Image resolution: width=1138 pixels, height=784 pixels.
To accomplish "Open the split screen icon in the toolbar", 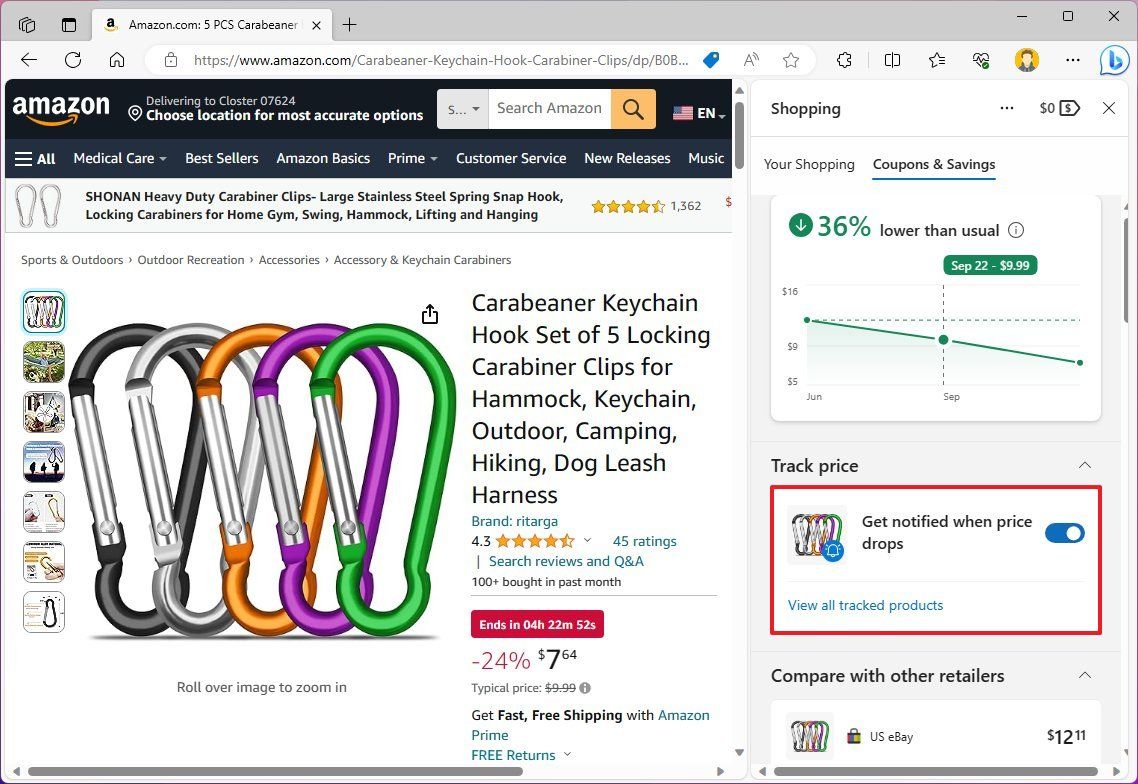I will (890, 60).
